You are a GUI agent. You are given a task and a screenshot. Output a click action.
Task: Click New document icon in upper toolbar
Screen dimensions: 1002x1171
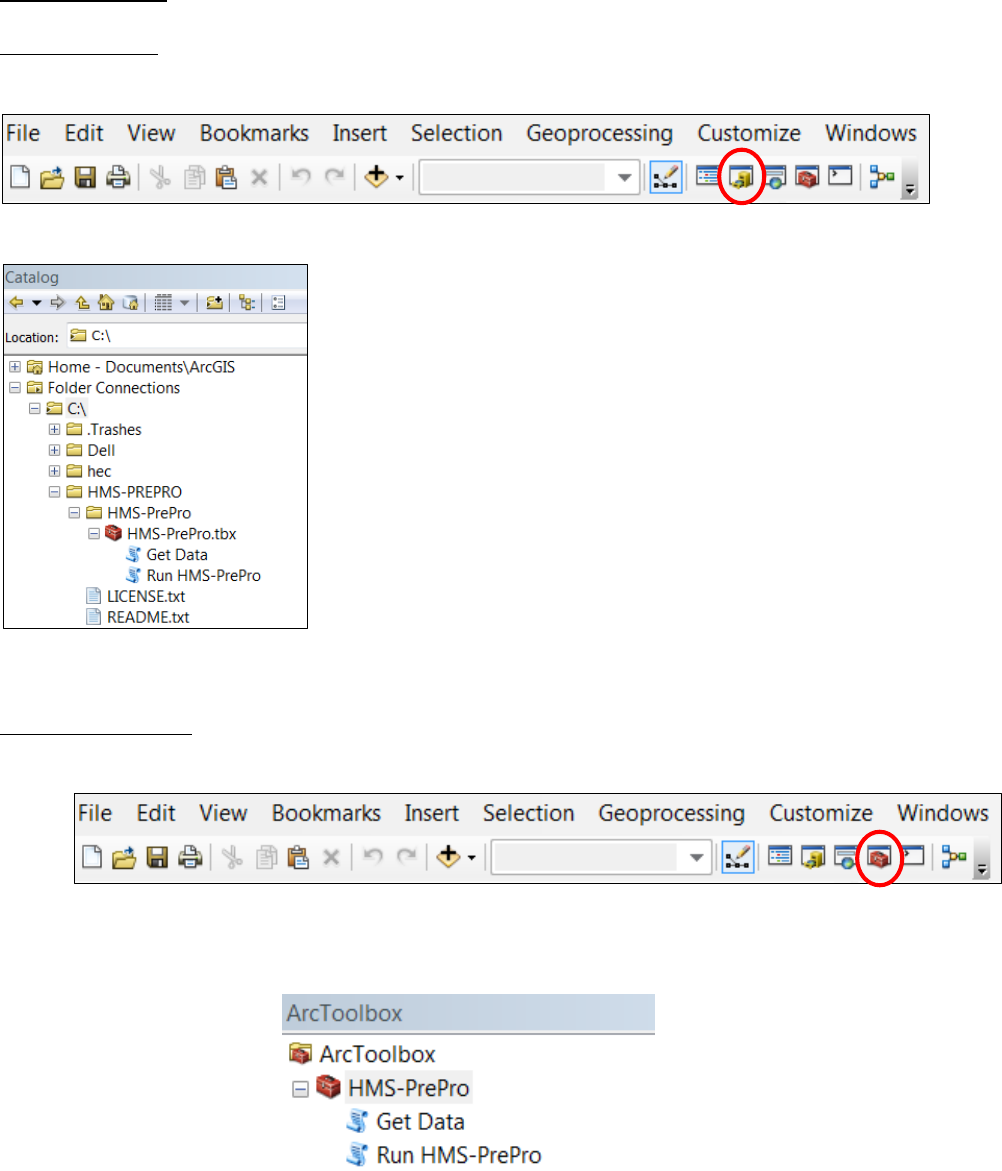click(20, 178)
